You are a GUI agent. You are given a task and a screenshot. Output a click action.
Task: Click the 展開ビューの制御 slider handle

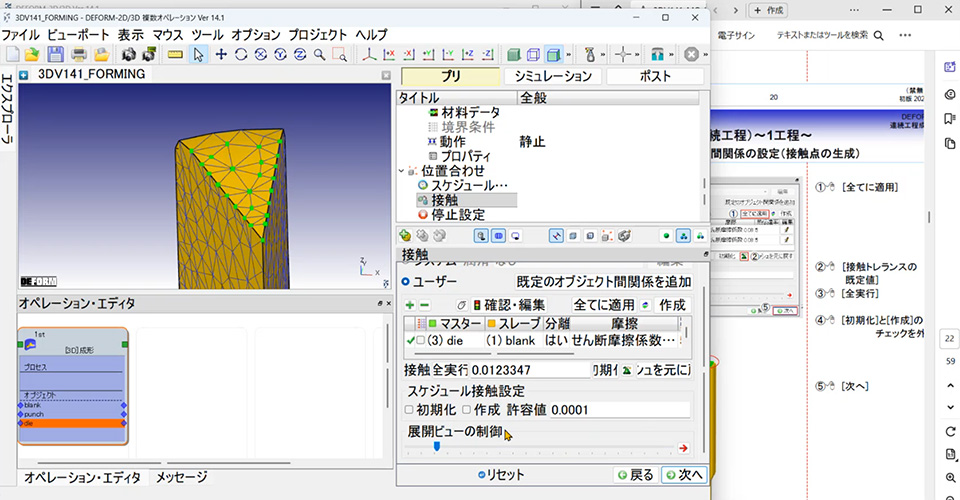coord(437,447)
